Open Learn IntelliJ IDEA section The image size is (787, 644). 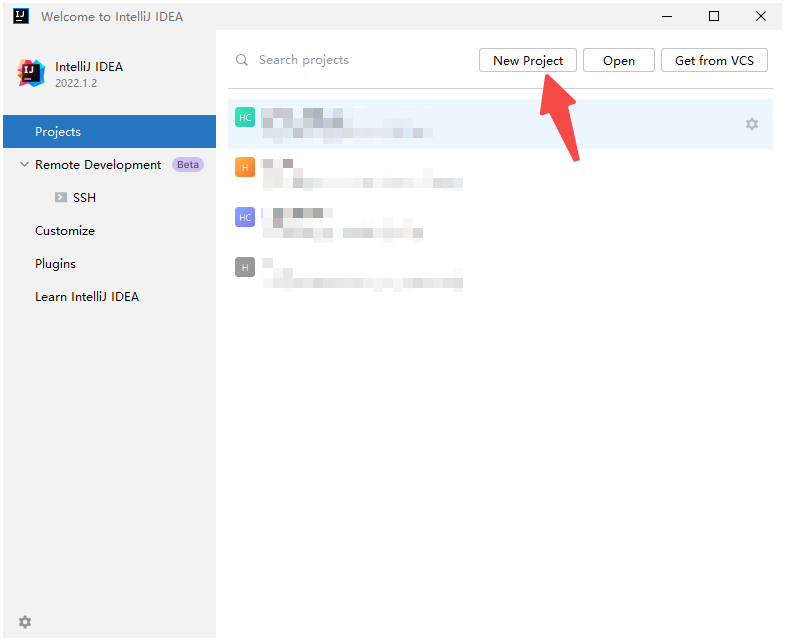click(87, 297)
